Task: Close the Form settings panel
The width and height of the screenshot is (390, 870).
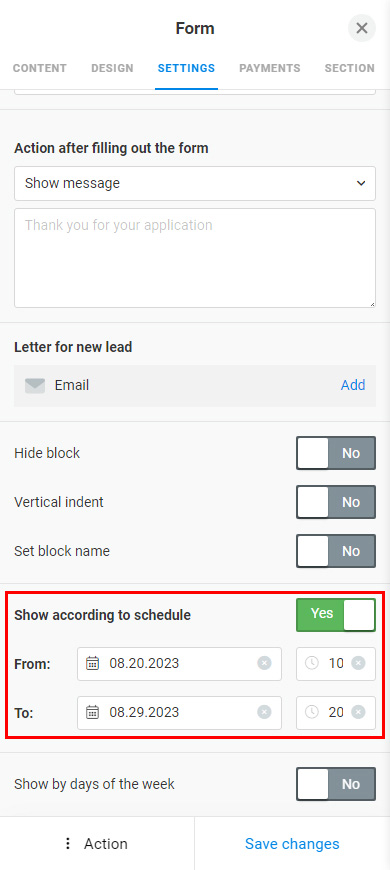Action: pyautogui.click(x=362, y=28)
